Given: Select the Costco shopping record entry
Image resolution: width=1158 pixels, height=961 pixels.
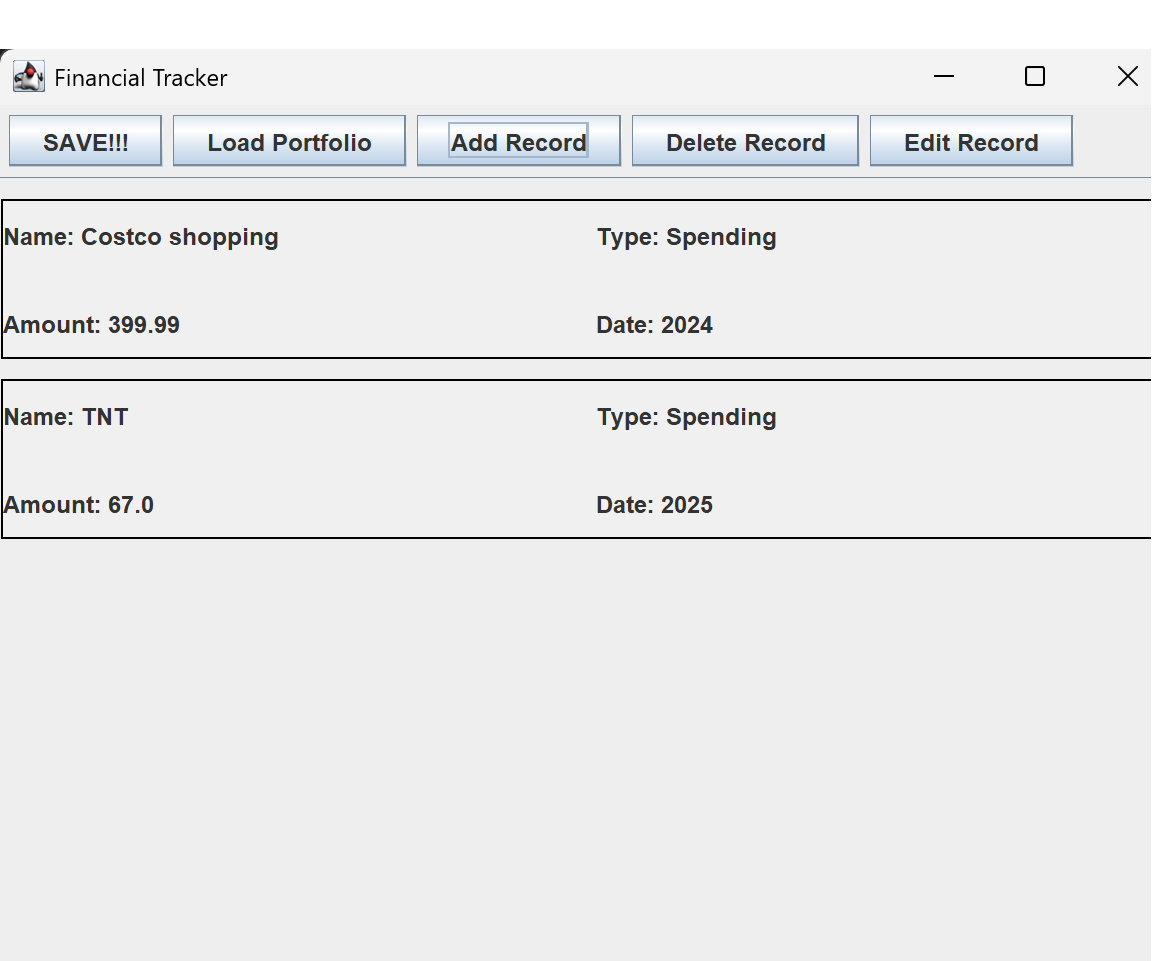Looking at the screenshot, I should point(400,278).
